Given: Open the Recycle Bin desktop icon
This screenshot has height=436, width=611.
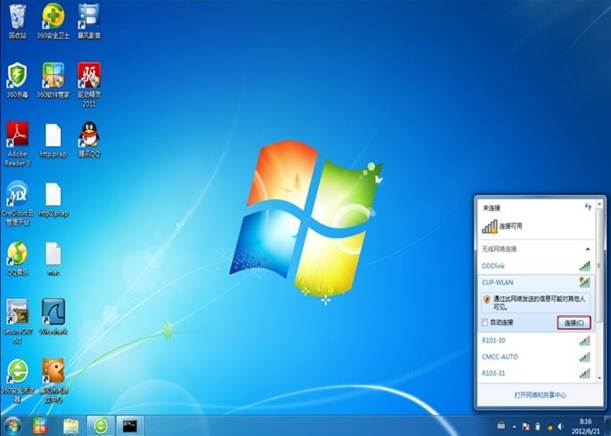Looking at the screenshot, I should pos(17,17).
